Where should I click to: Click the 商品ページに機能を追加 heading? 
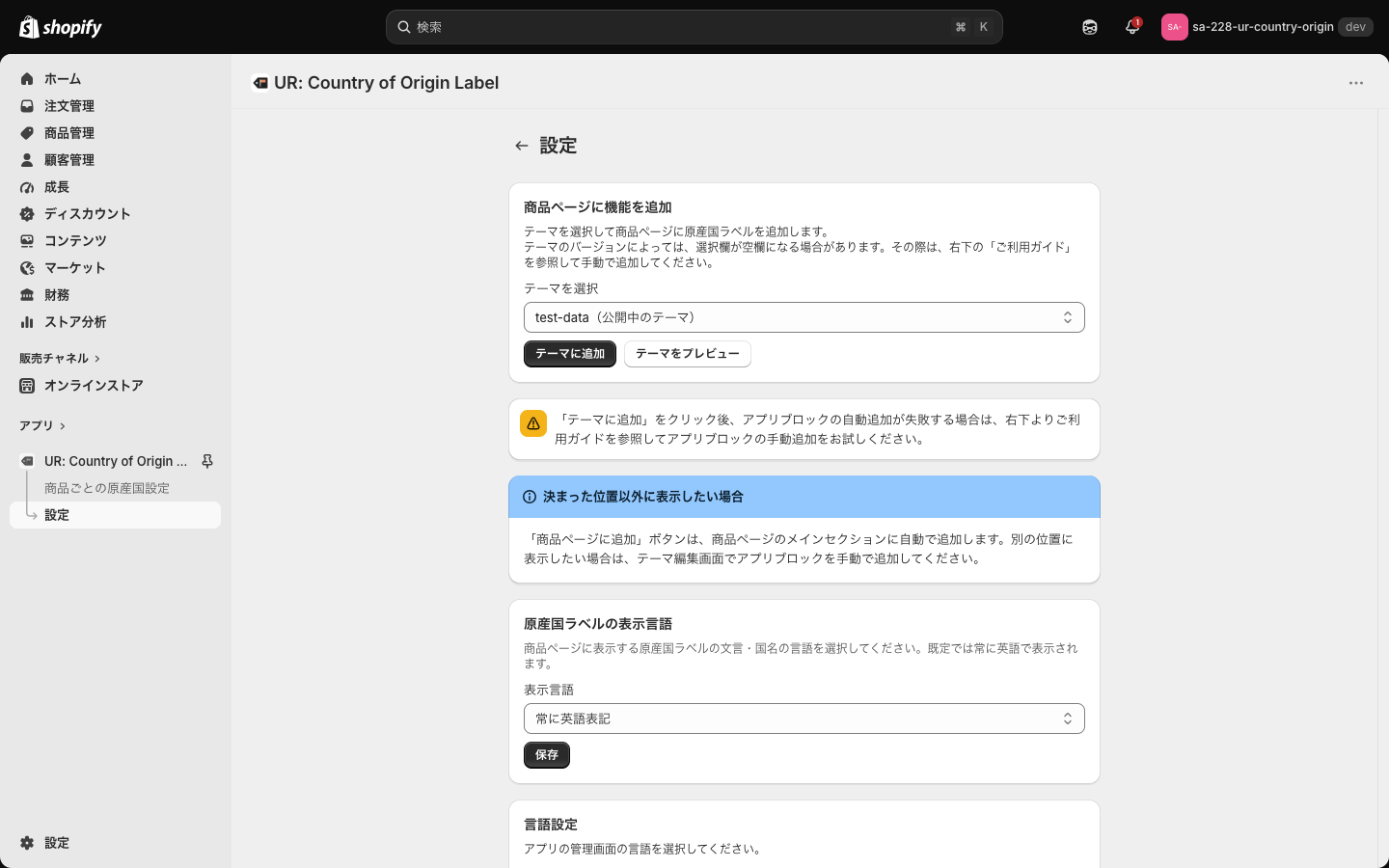tap(598, 207)
